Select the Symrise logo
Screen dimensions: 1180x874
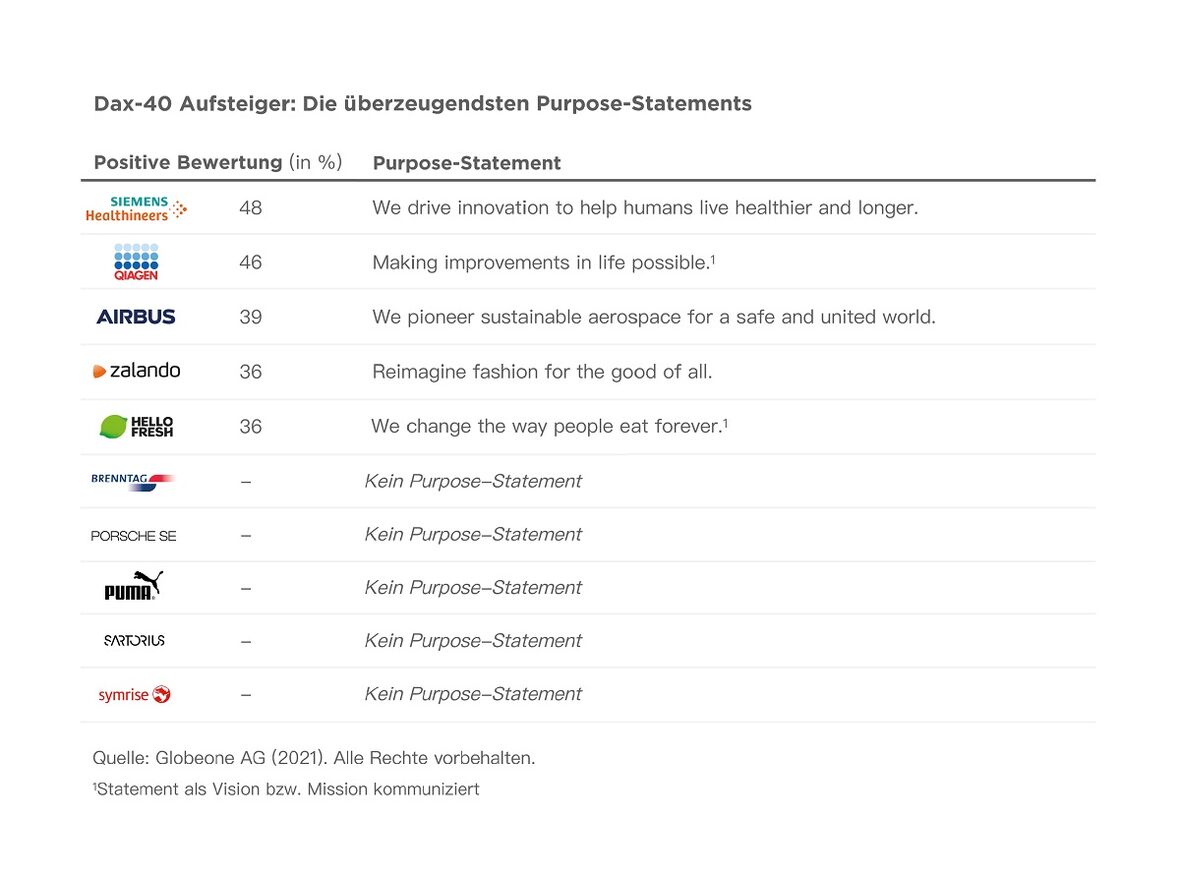click(x=134, y=694)
